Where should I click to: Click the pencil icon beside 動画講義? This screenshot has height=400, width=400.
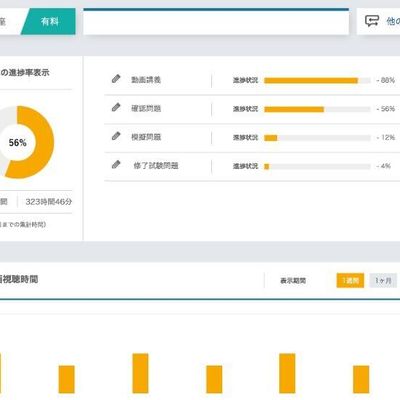116,79
